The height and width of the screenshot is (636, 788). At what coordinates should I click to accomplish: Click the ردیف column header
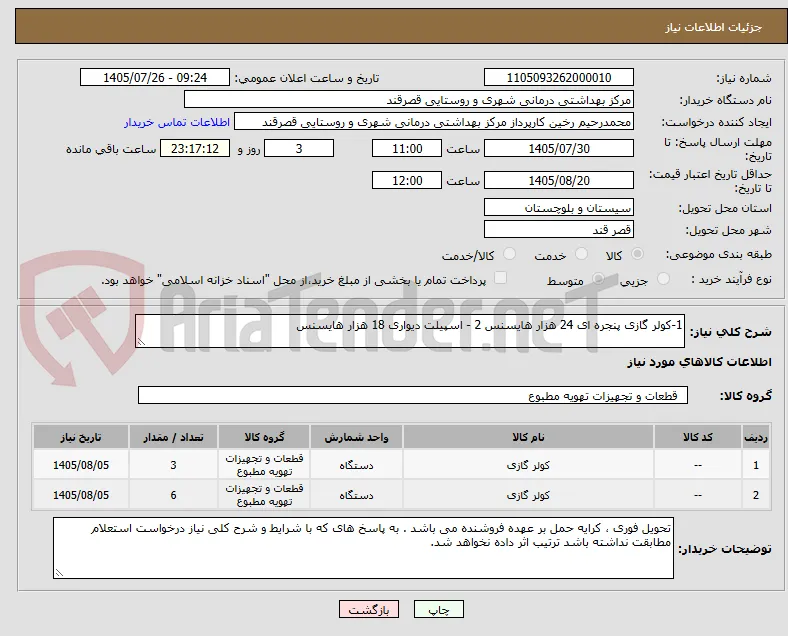tap(755, 437)
